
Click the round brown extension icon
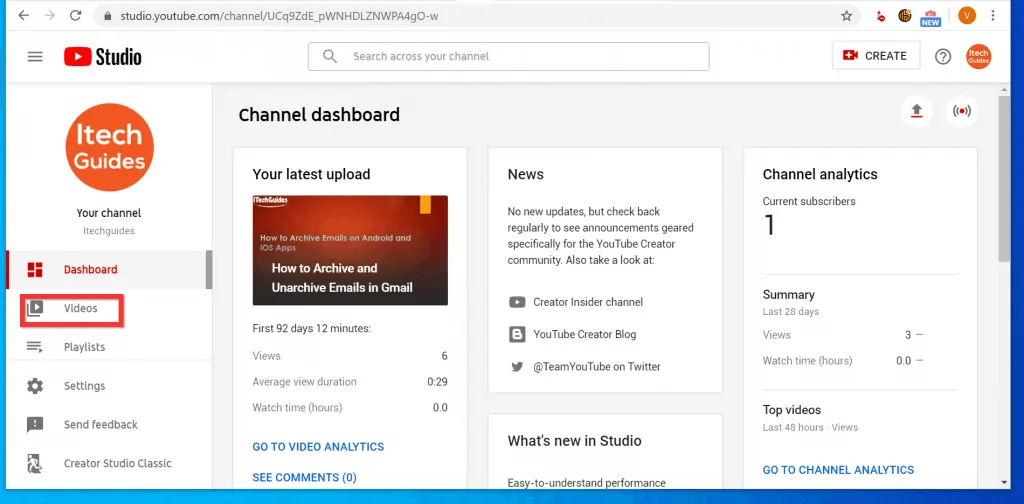pyautogui.click(x=904, y=16)
